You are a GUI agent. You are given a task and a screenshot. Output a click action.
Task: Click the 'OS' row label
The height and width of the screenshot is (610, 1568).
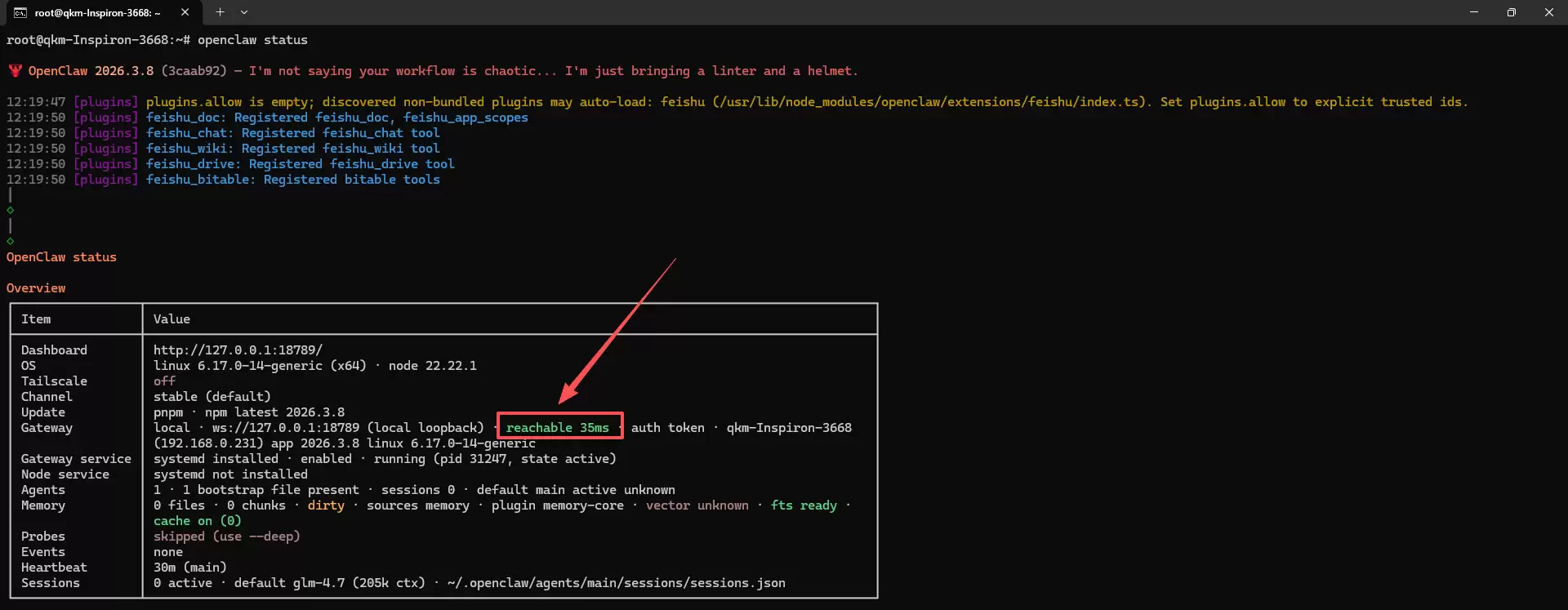29,366
